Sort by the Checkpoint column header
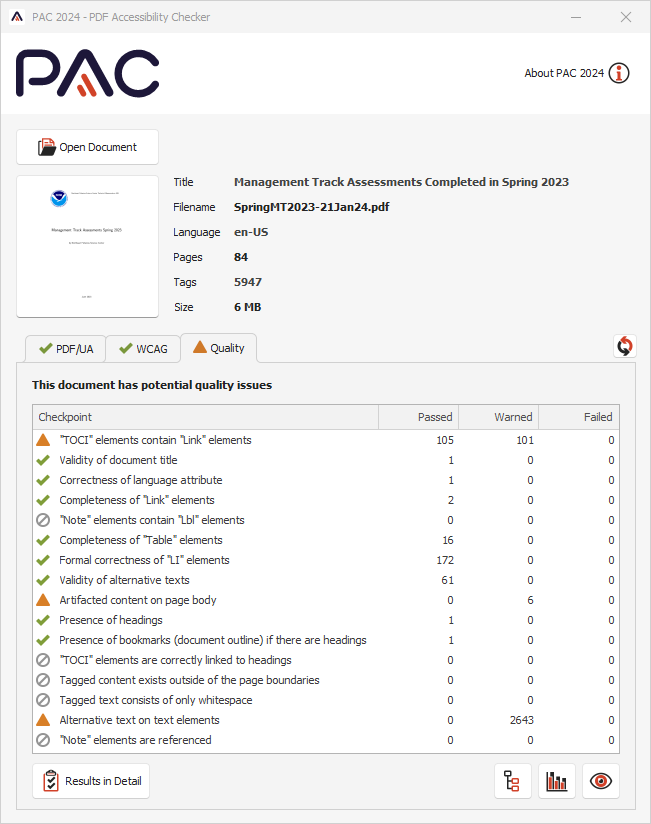 click(205, 417)
